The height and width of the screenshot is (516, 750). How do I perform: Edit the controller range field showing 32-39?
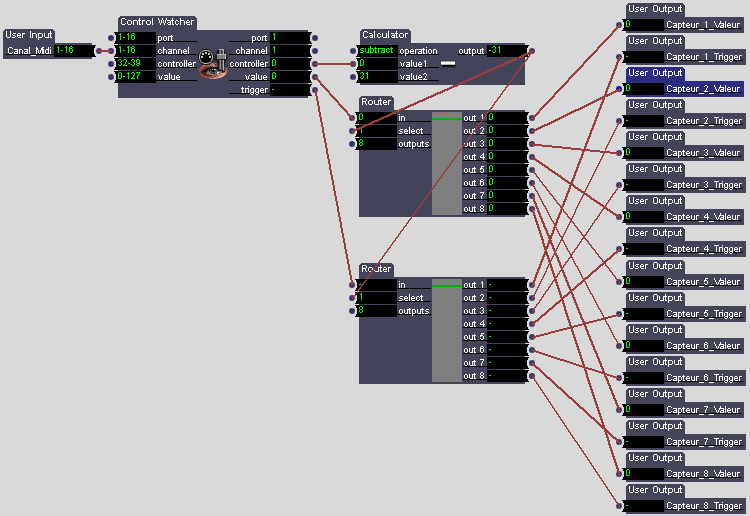pyautogui.click(x=135, y=63)
